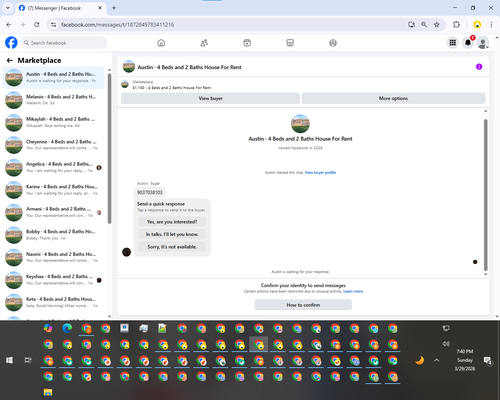Viewport: 500px width, 400px height.
Task: Go back in the browser
Action: 9,24
